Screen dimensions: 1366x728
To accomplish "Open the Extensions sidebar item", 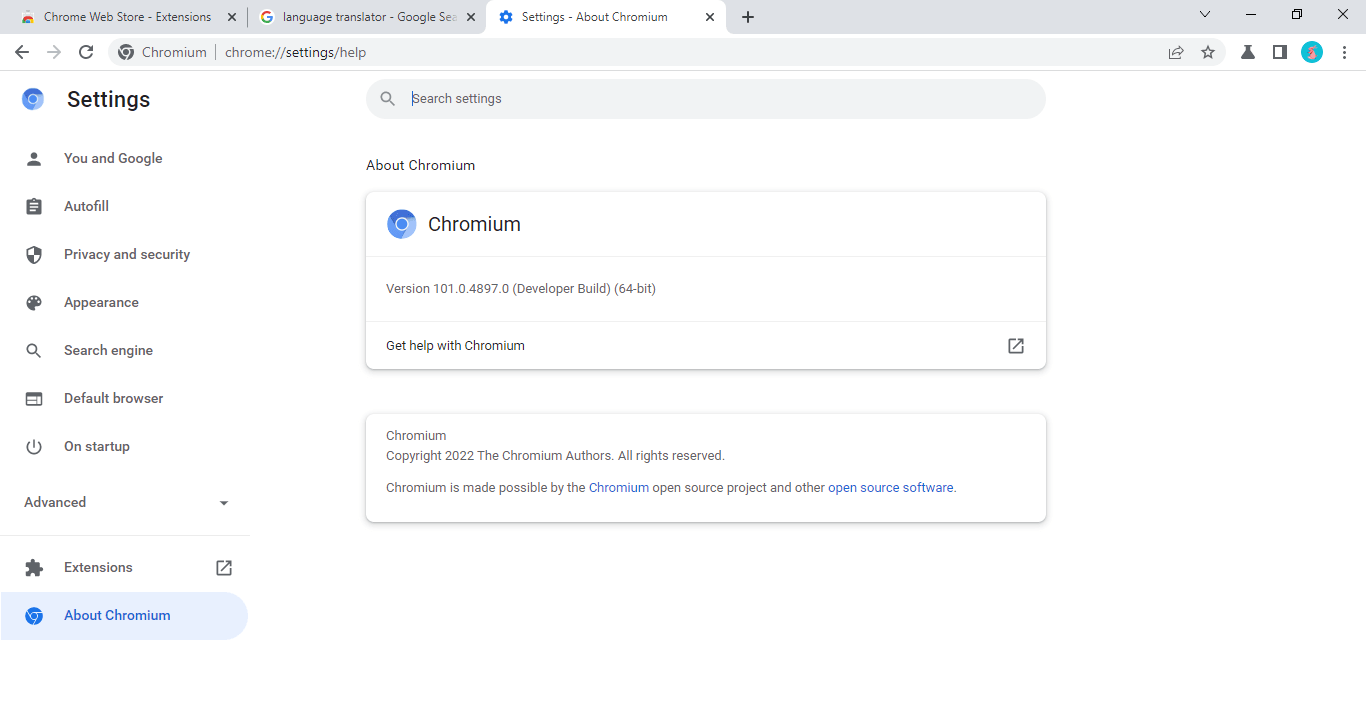I will [x=98, y=568].
